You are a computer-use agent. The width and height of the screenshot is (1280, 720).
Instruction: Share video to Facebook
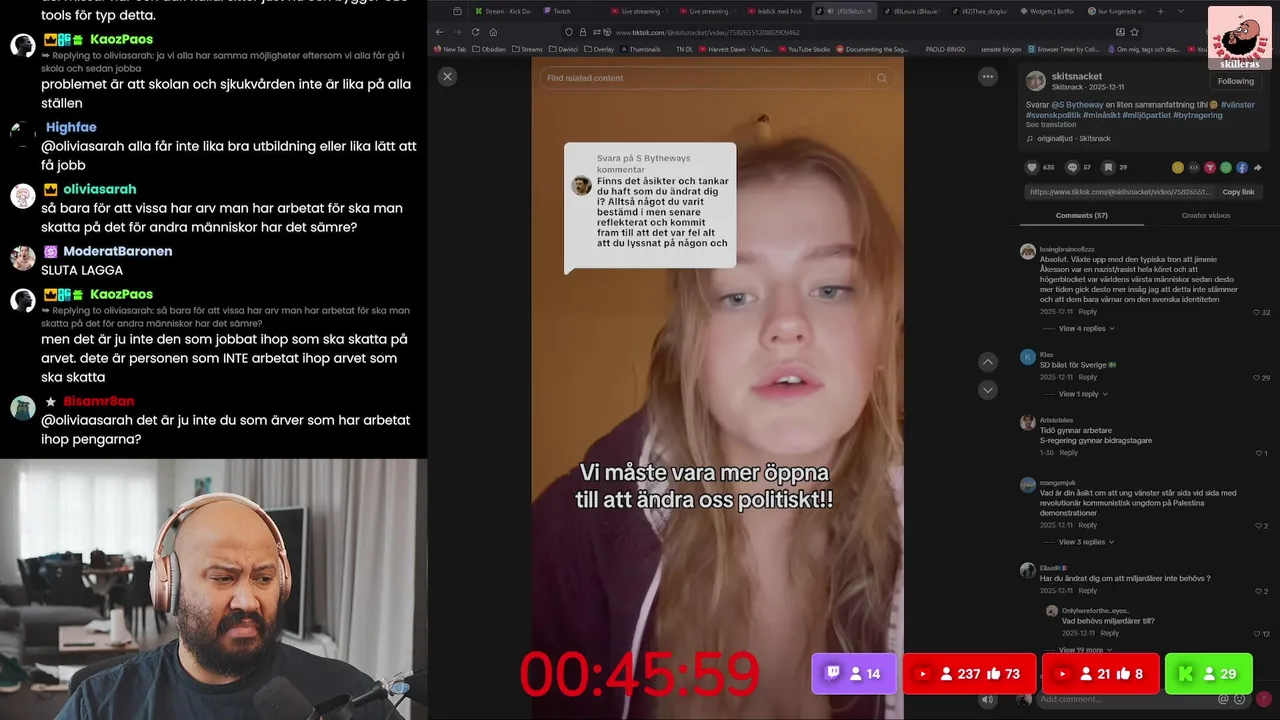click(1242, 167)
